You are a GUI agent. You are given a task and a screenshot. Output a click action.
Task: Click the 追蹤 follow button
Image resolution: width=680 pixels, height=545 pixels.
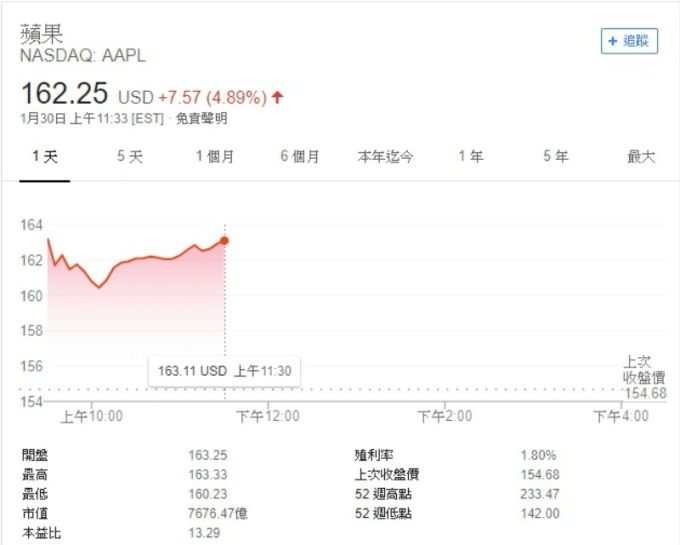[x=629, y=41]
